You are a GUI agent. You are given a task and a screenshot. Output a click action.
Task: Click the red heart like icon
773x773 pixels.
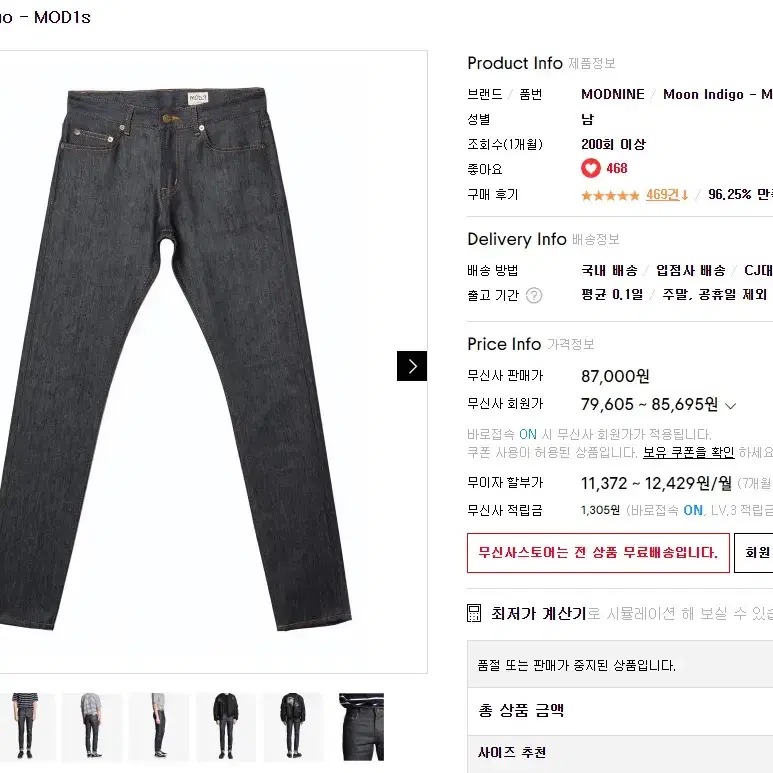pos(591,168)
